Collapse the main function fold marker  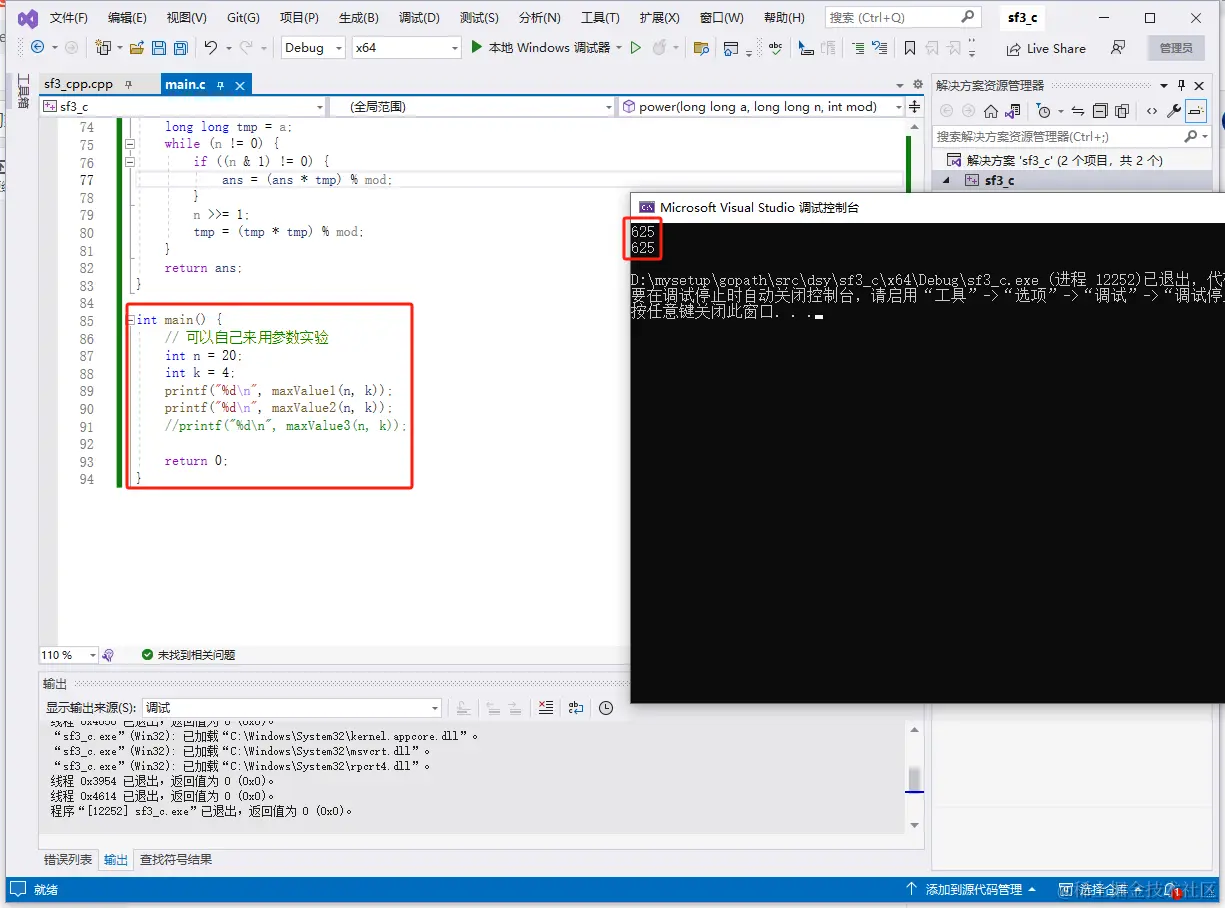[129, 320]
